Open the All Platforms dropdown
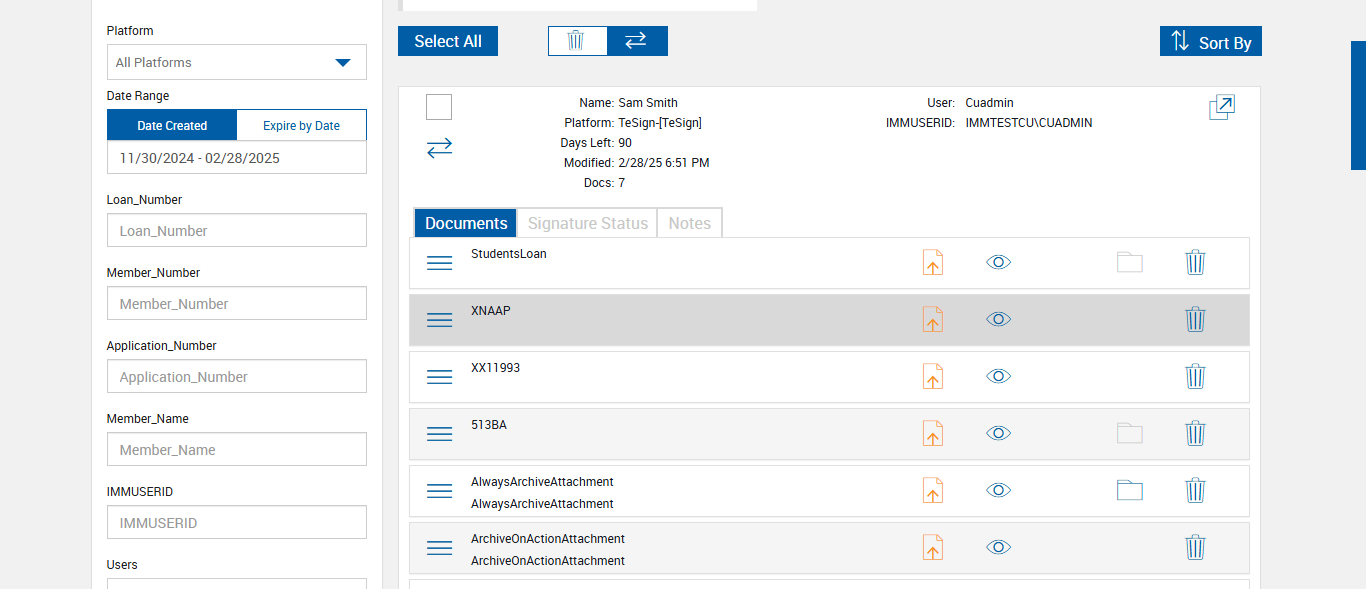 tap(237, 62)
